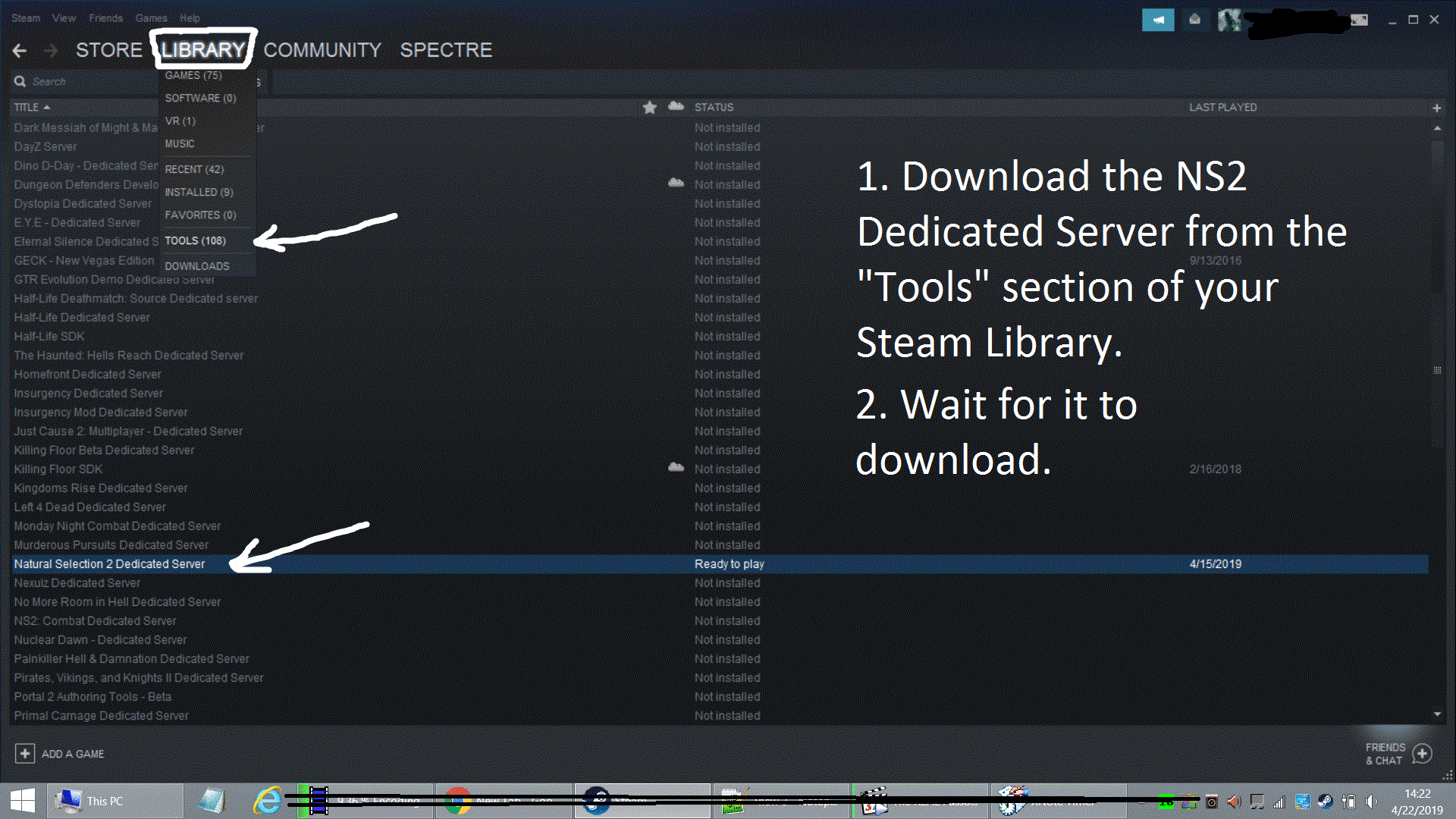Viewport: 1456px width, 819px height.
Task: Click the forward navigation arrow
Action: tap(51, 51)
